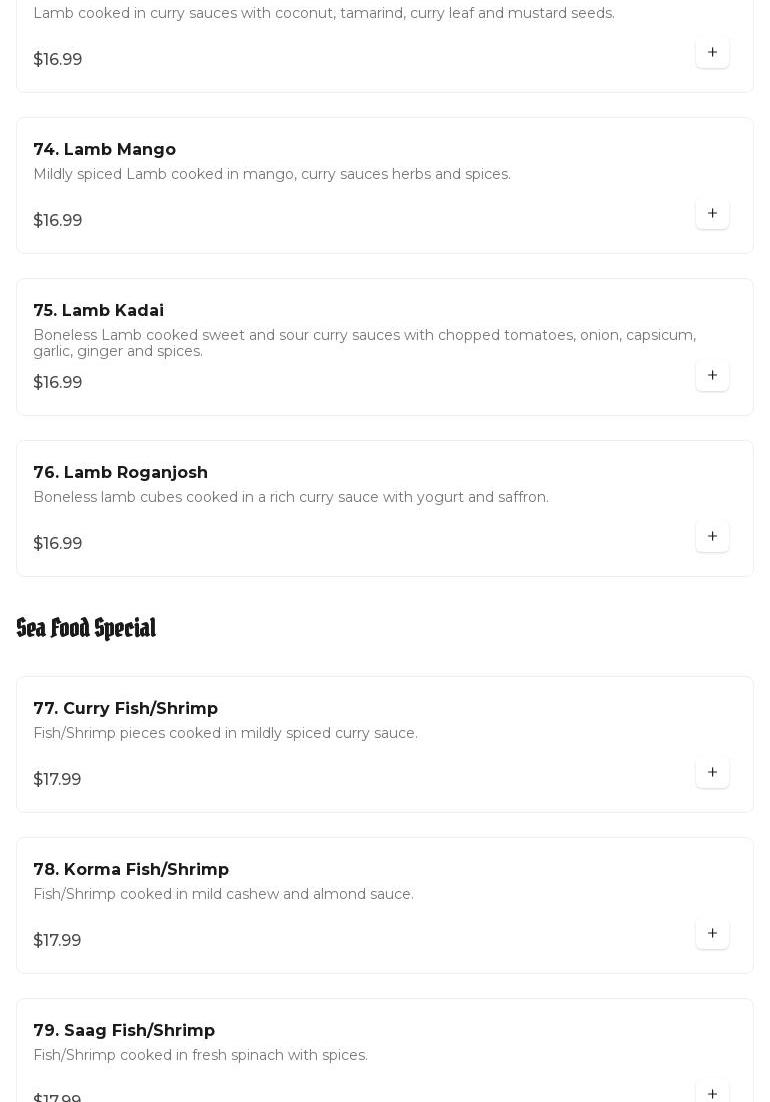770x1102 pixels.
Task: Click the Sea Food Special section heading
Action: [86, 628]
